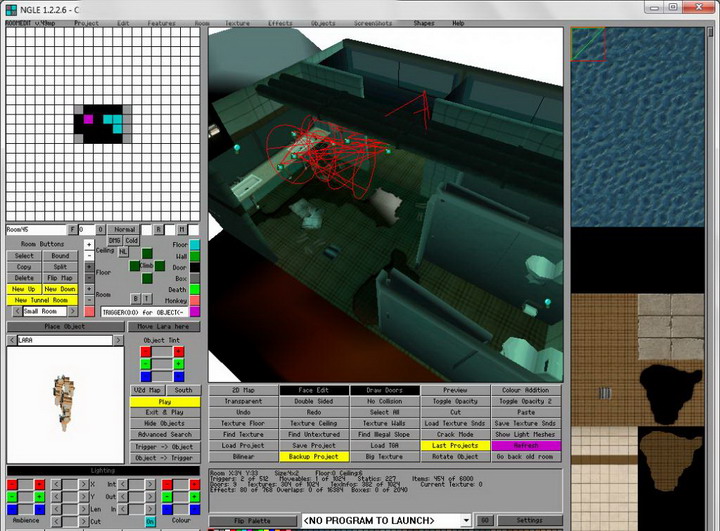Click the Room plus height button
Screen dimensions: 720x531
pos(89,289)
